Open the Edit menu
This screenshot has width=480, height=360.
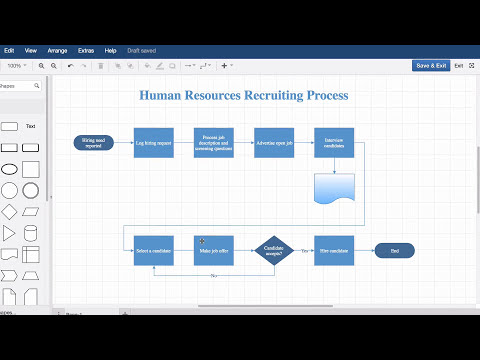coord(9,51)
